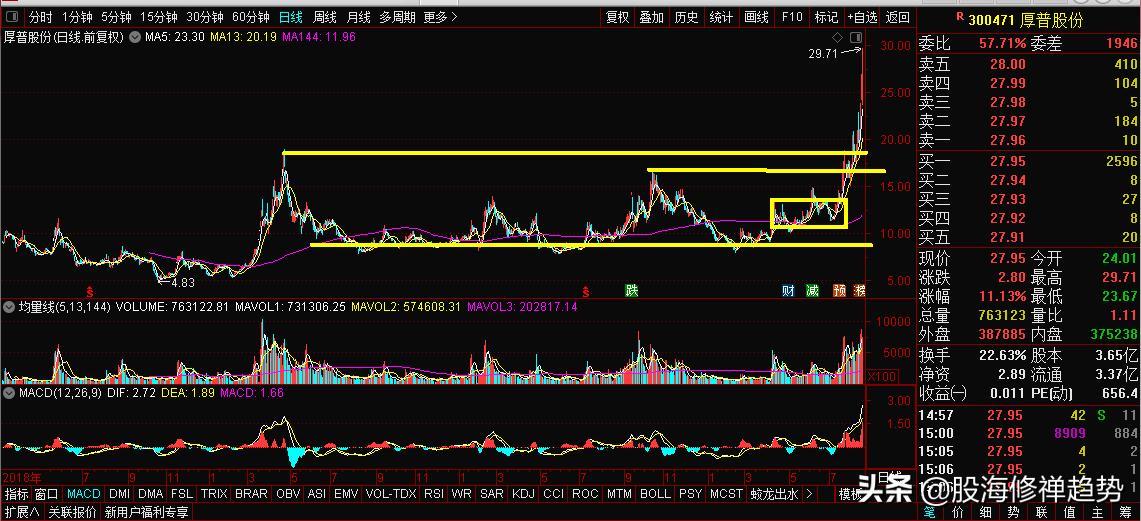Click the blue 财 event marker
This screenshot has height=521, width=1141.
[789, 290]
